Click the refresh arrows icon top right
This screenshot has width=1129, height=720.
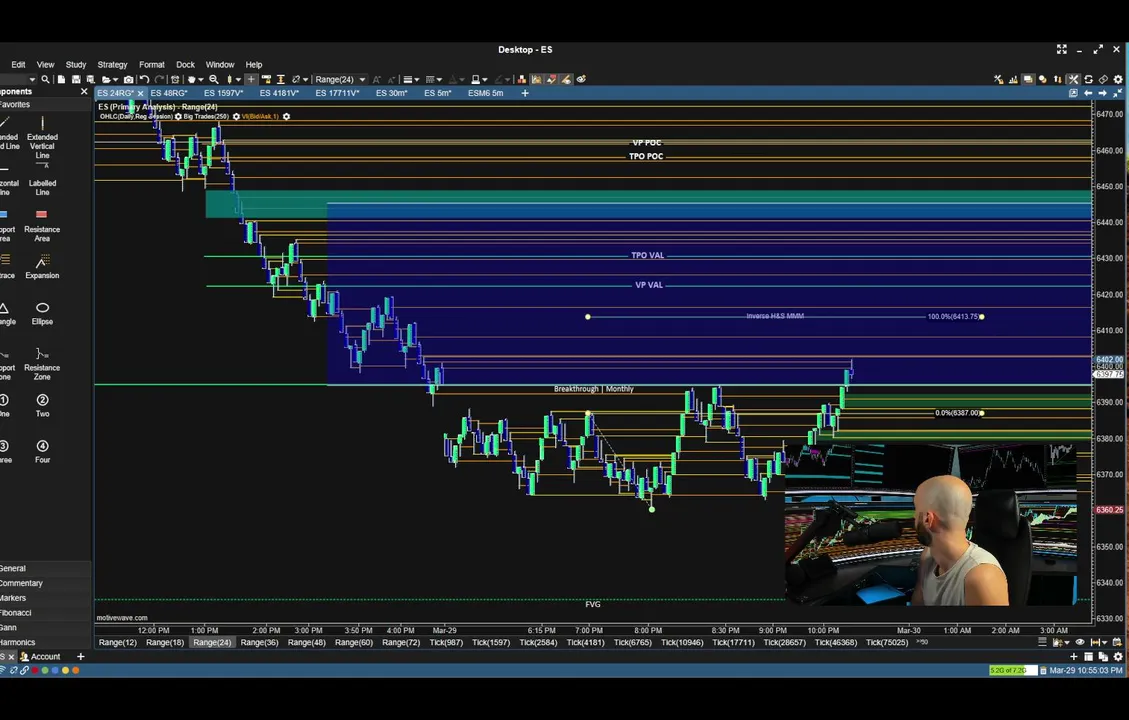pos(1089,79)
